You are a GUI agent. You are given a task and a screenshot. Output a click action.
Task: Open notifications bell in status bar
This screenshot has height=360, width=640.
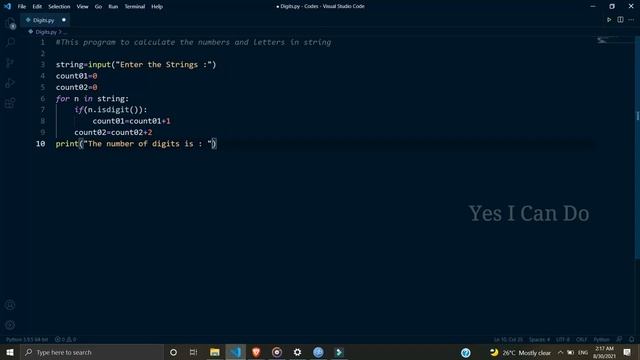[x=631, y=340]
